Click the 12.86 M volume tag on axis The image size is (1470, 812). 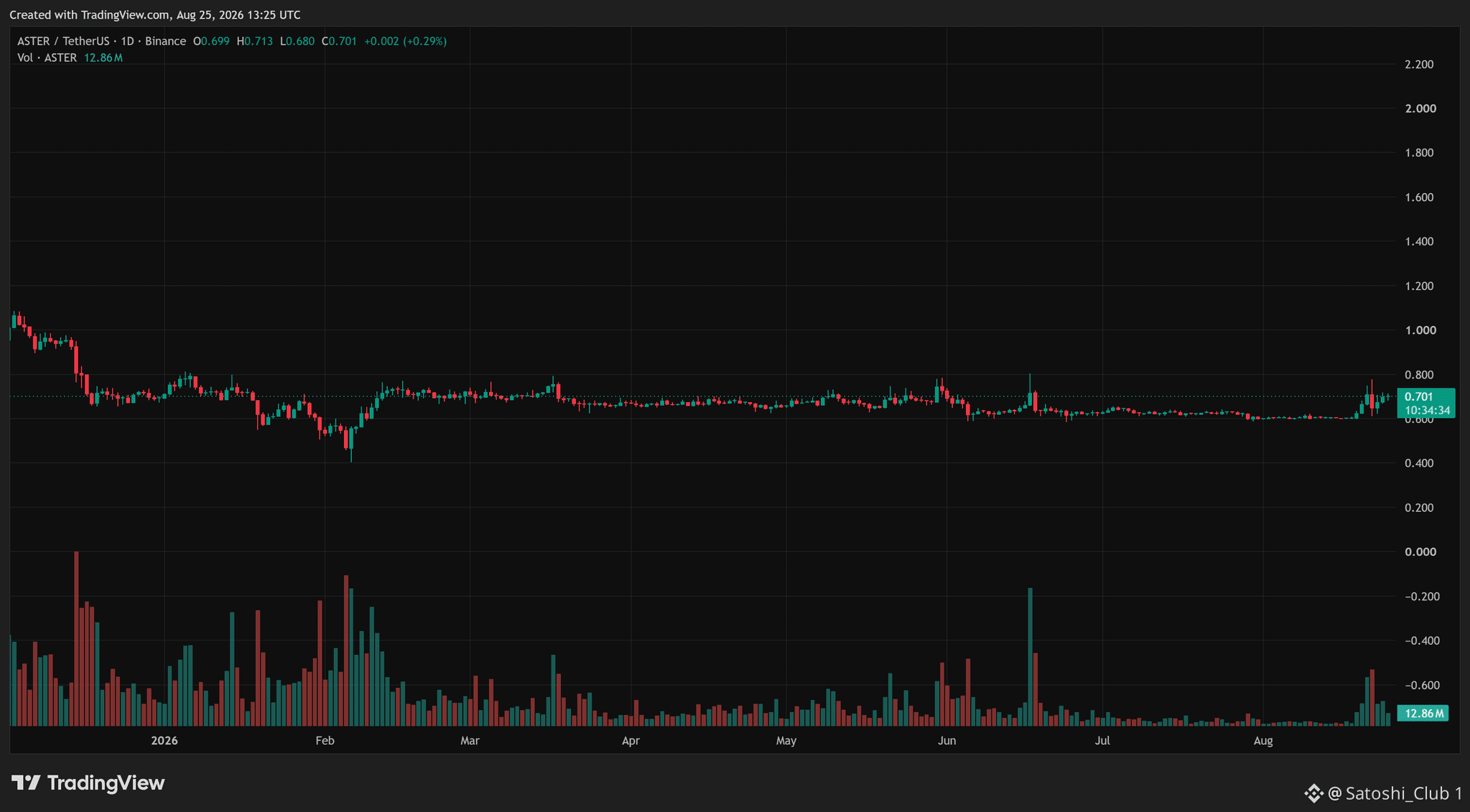pyautogui.click(x=1423, y=714)
